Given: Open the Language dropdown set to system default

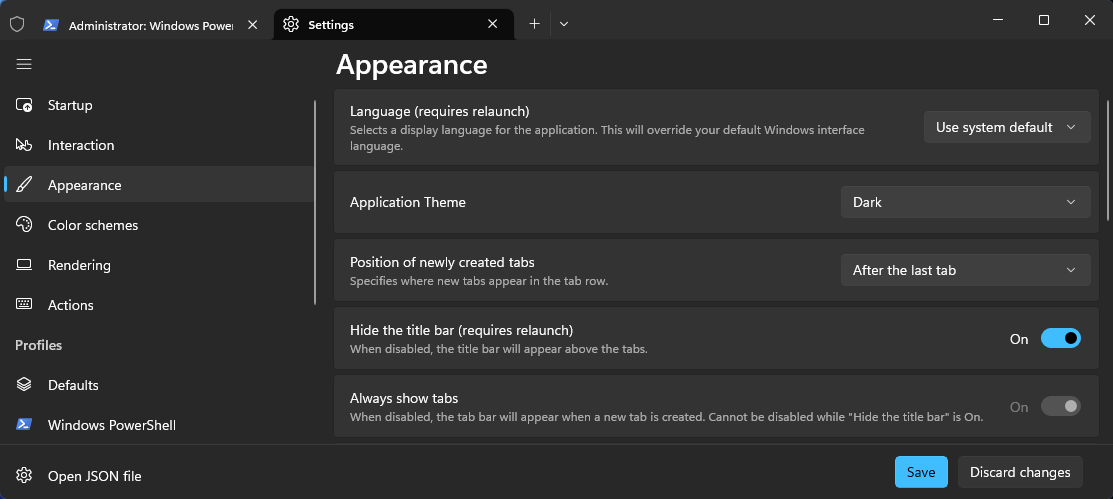Looking at the screenshot, I should [1007, 127].
